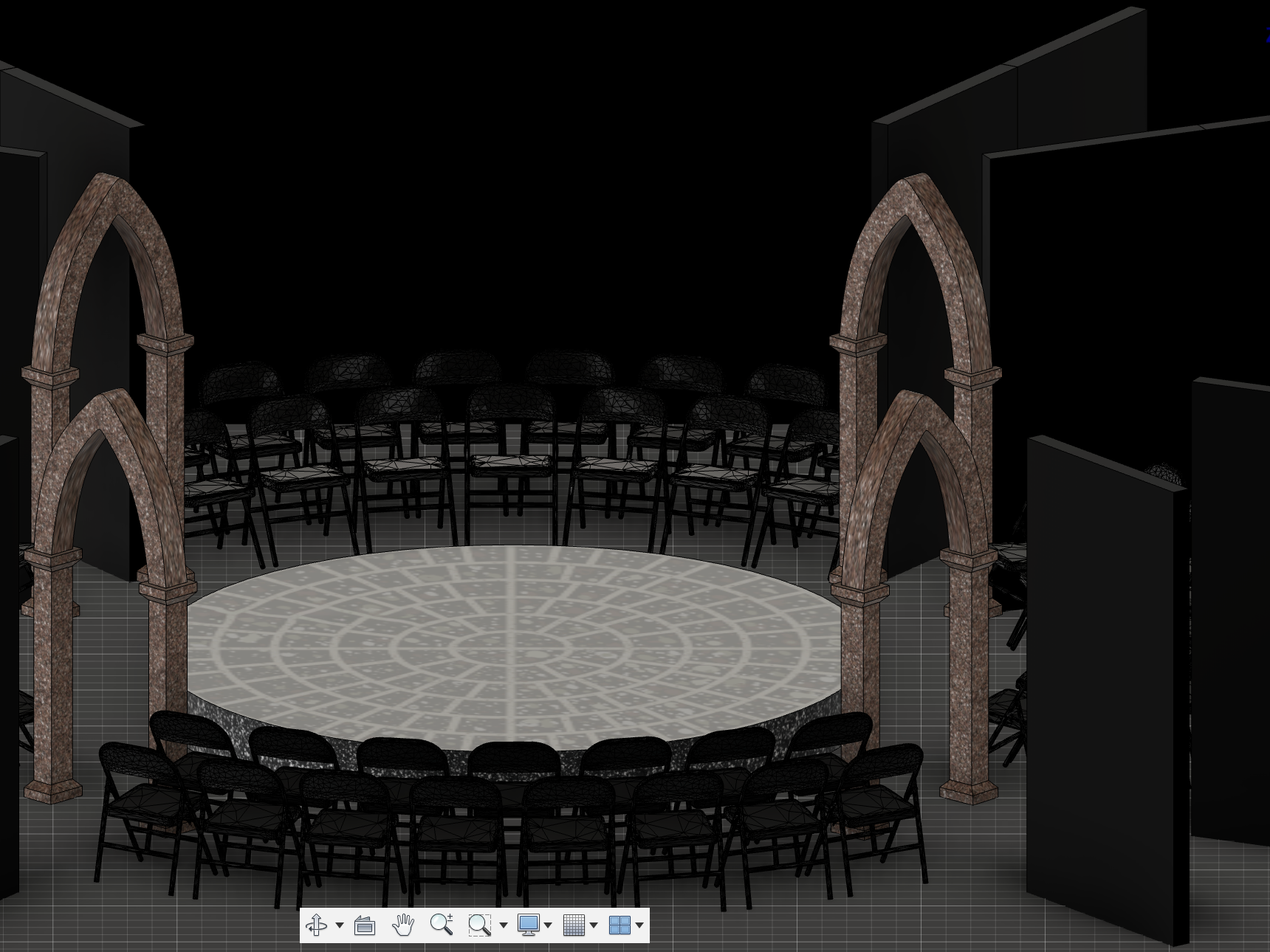The height and width of the screenshot is (952, 1270).
Task: Select the Orbit navigation tool
Action: tap(317, 925)
